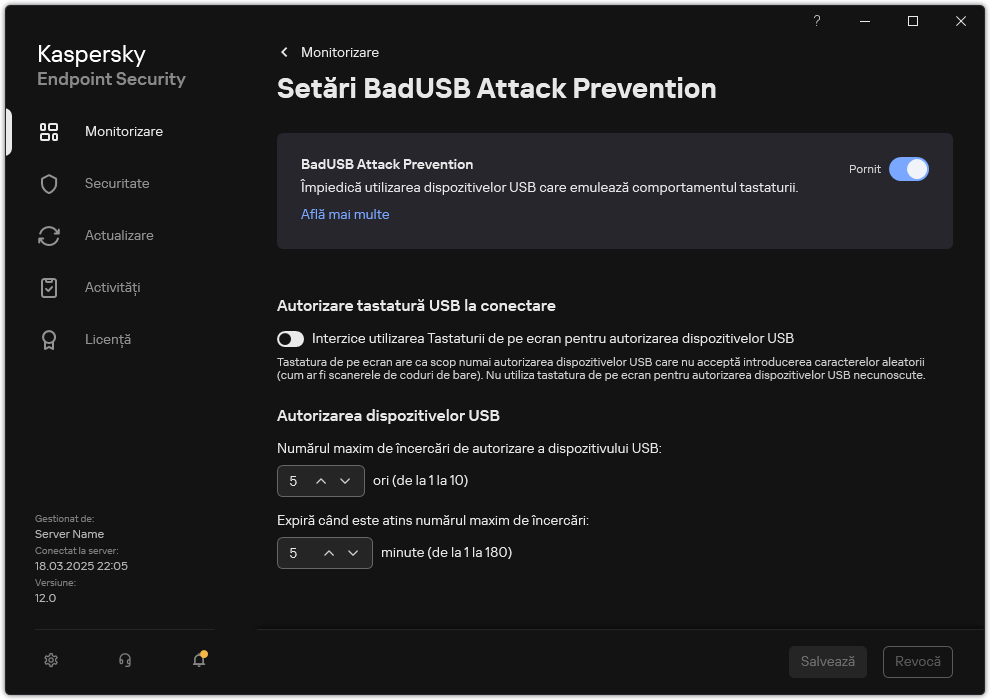Click the authorization attempts number field

[295, 481]
